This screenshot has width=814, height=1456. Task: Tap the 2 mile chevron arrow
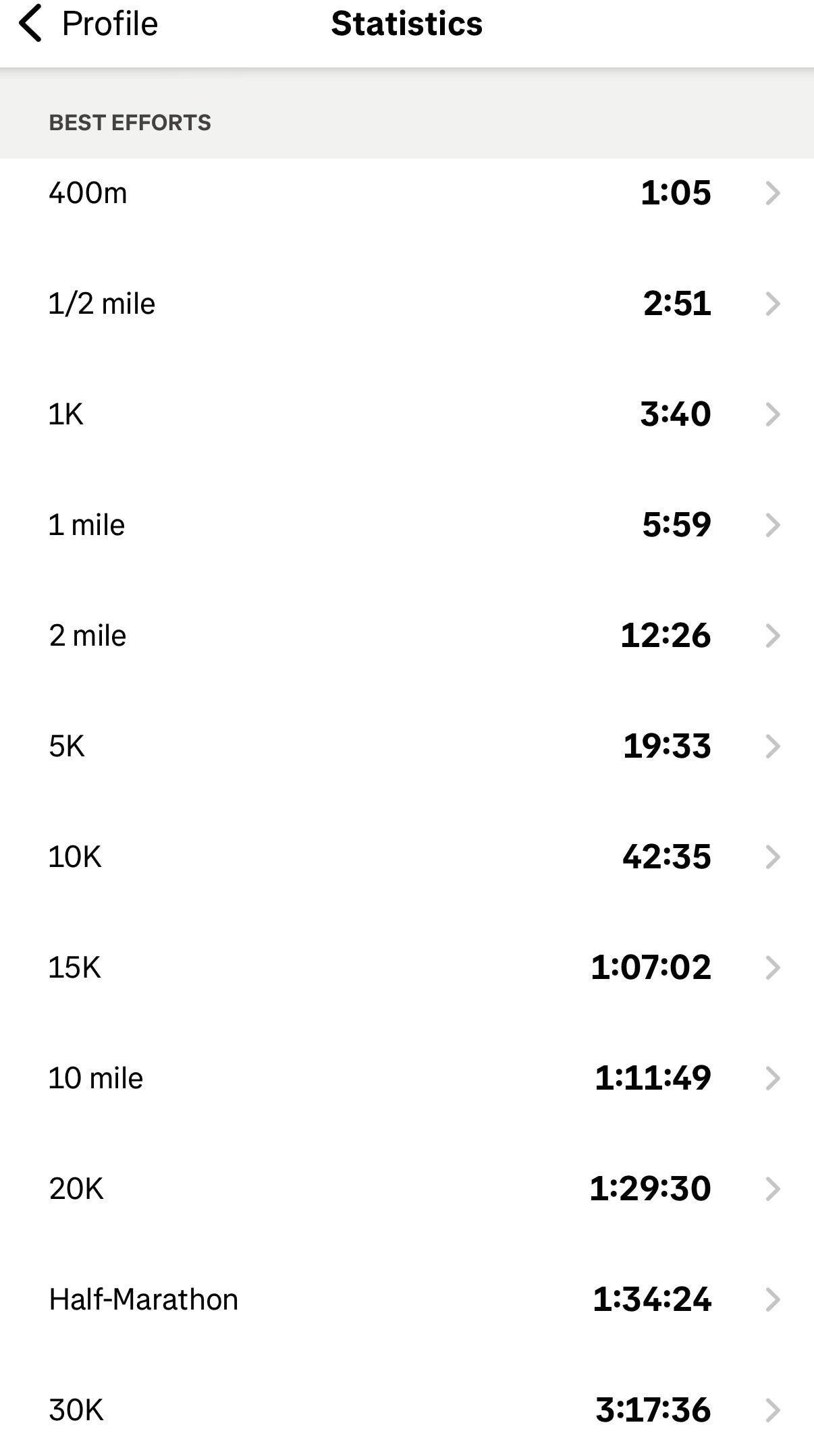[773, 636]
